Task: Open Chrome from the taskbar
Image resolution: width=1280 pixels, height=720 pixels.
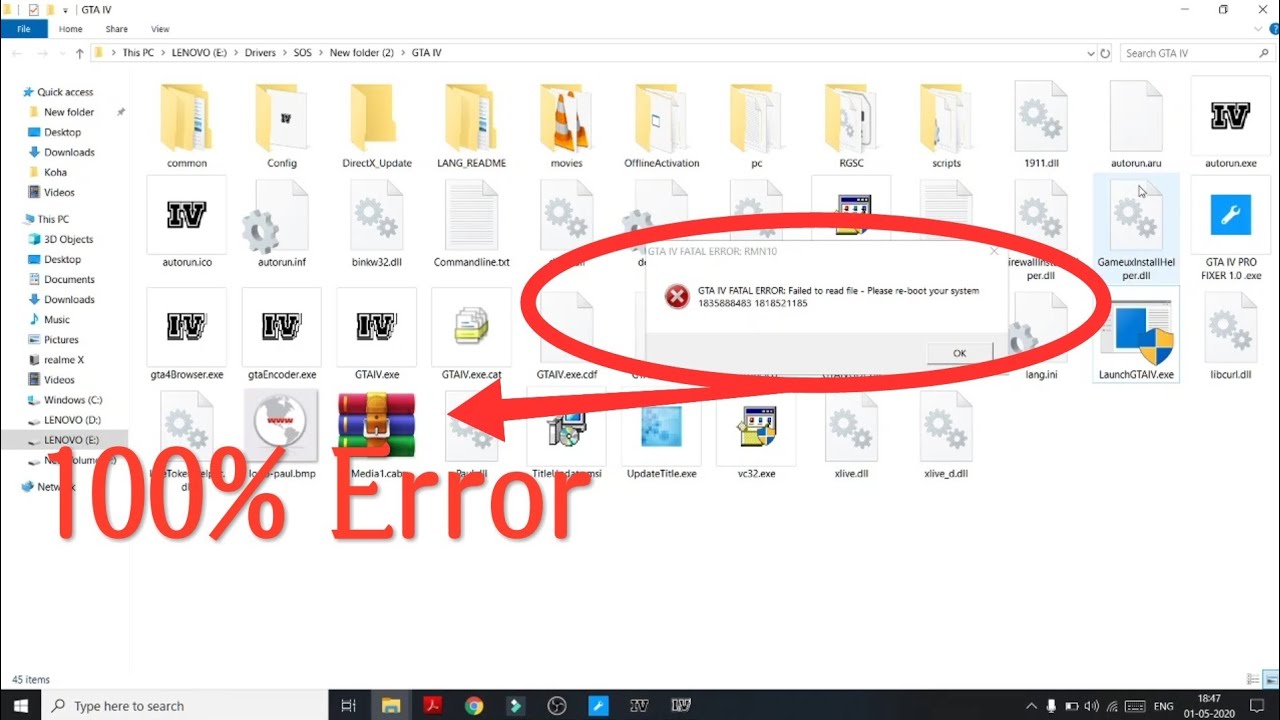Action: [x=473, y=705]
